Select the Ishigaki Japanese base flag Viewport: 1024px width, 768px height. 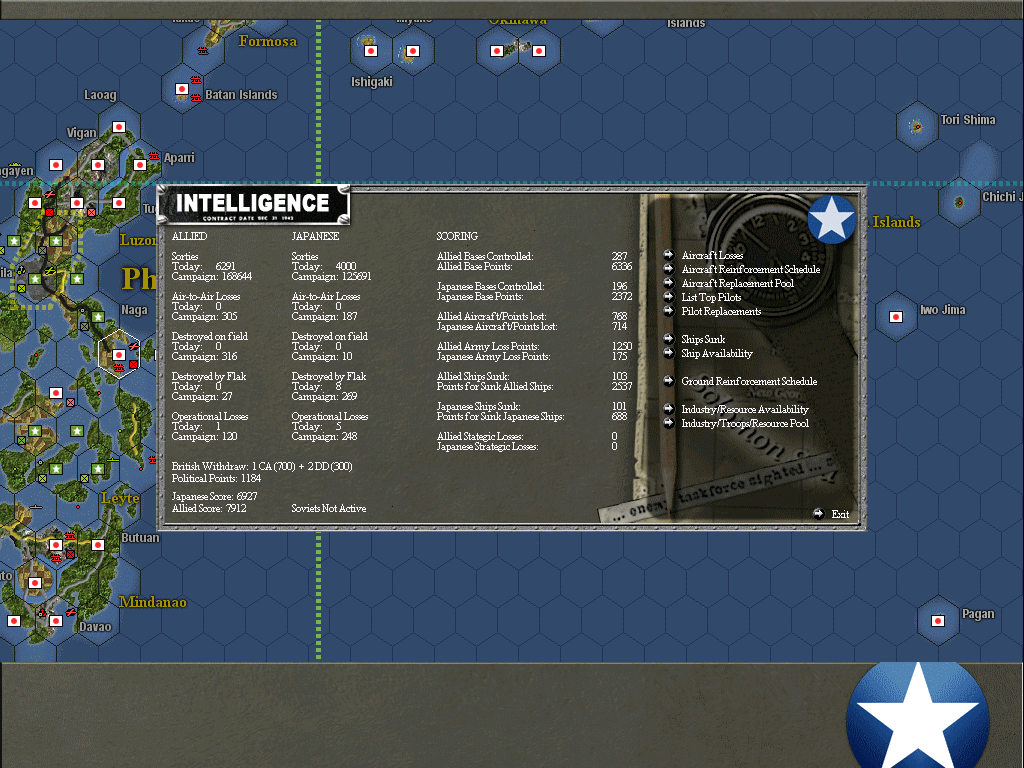371,51
